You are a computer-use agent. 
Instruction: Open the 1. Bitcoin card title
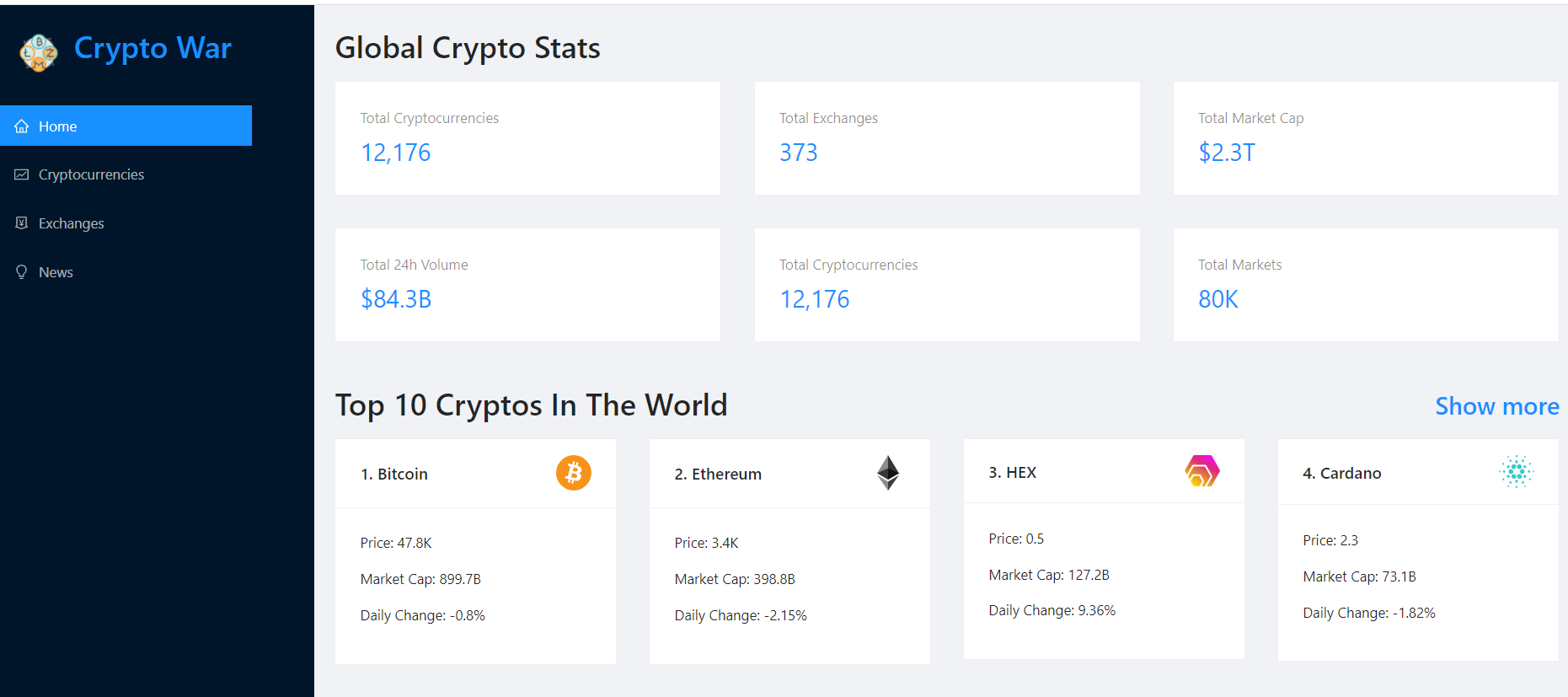[x=394, y=474]
